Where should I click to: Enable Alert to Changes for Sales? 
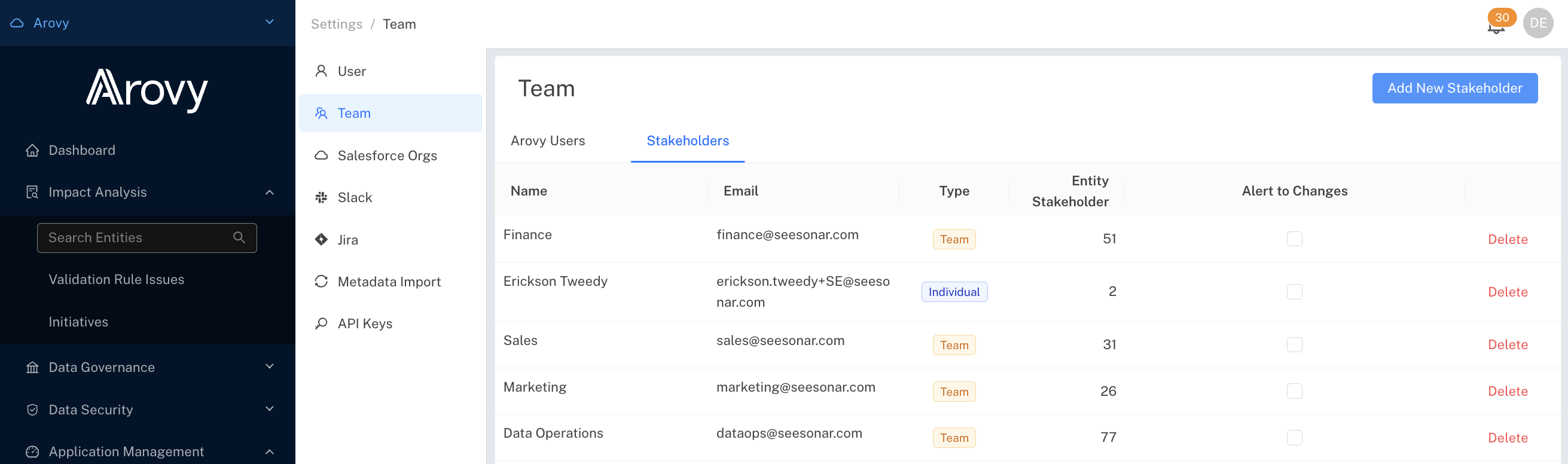pos(1295,344)
